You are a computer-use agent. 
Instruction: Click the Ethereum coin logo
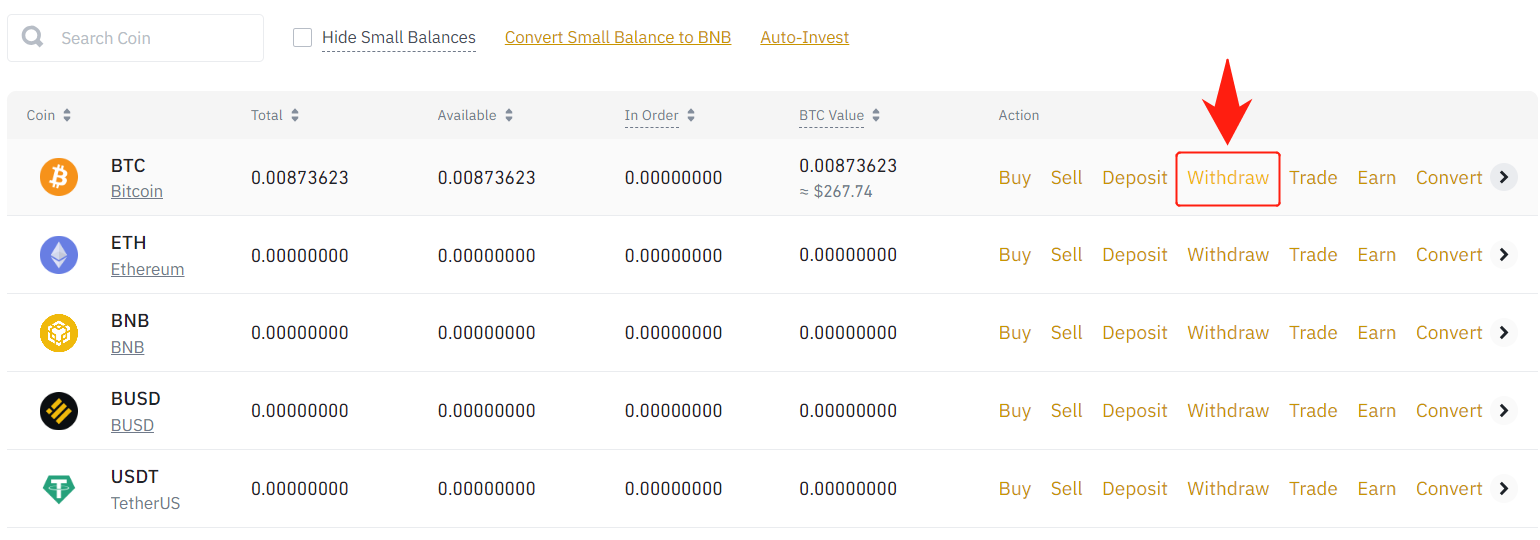pos(59,255)
